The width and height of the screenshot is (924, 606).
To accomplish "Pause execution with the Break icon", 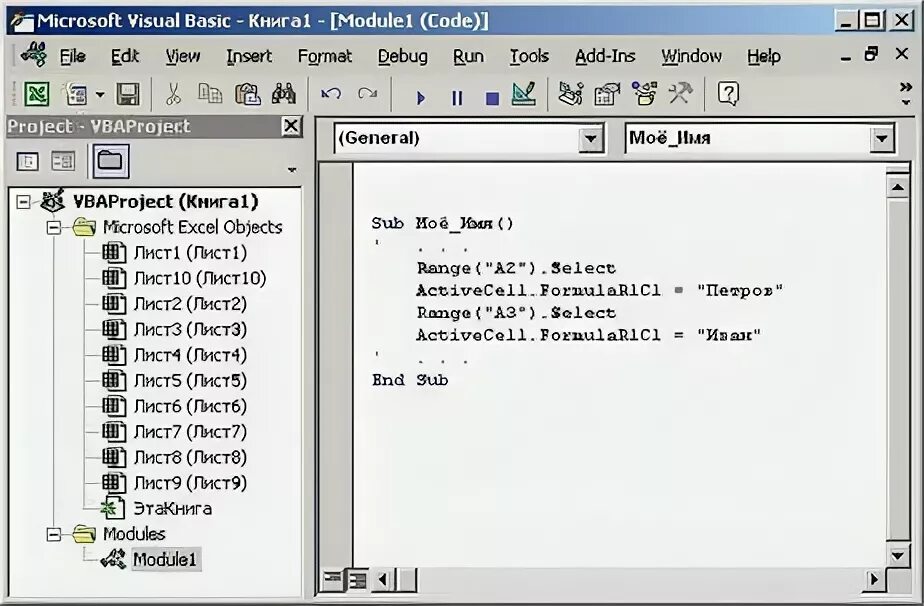I will (456, 95).
